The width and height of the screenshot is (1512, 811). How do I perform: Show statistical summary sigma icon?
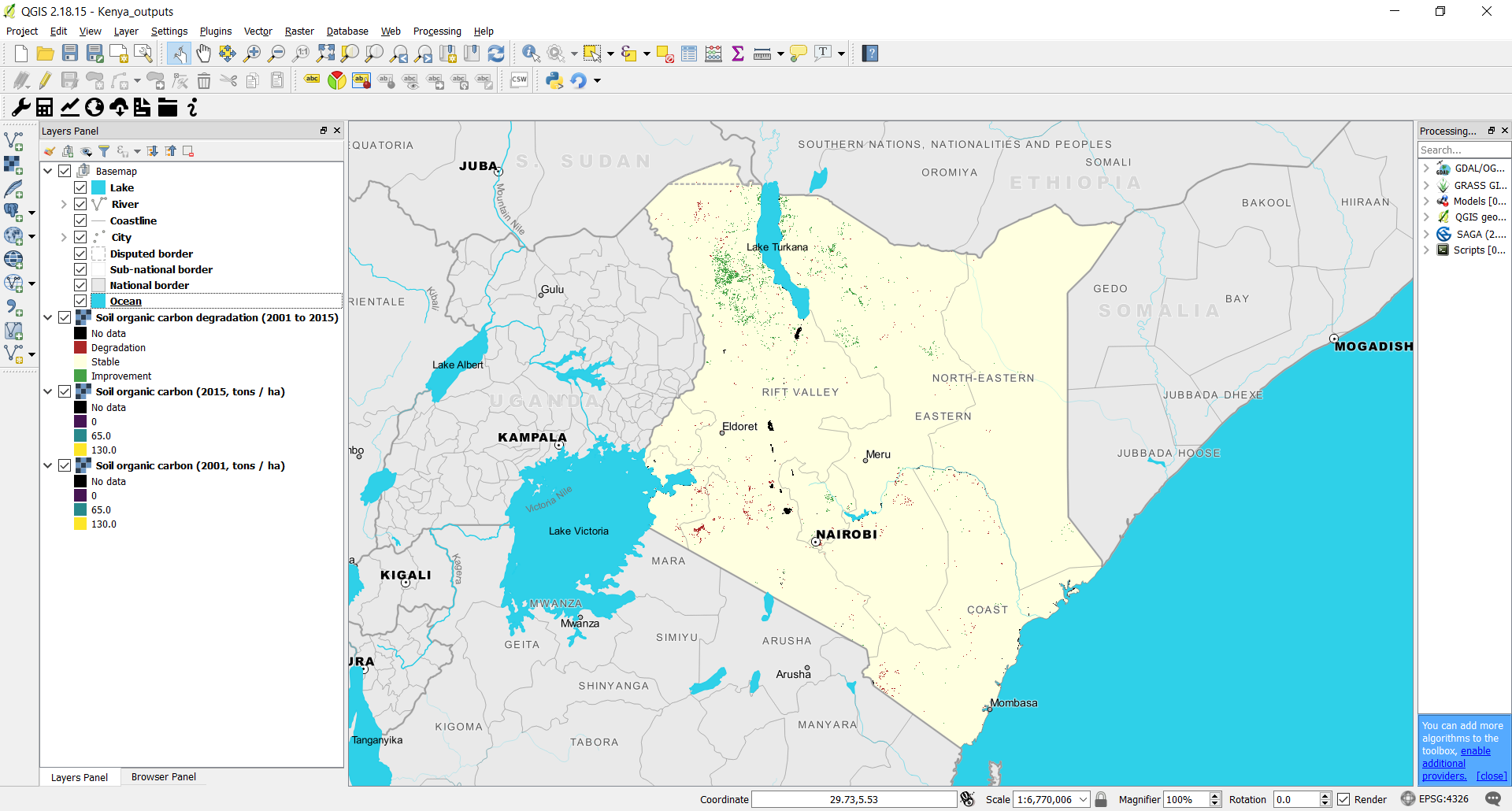738,54
